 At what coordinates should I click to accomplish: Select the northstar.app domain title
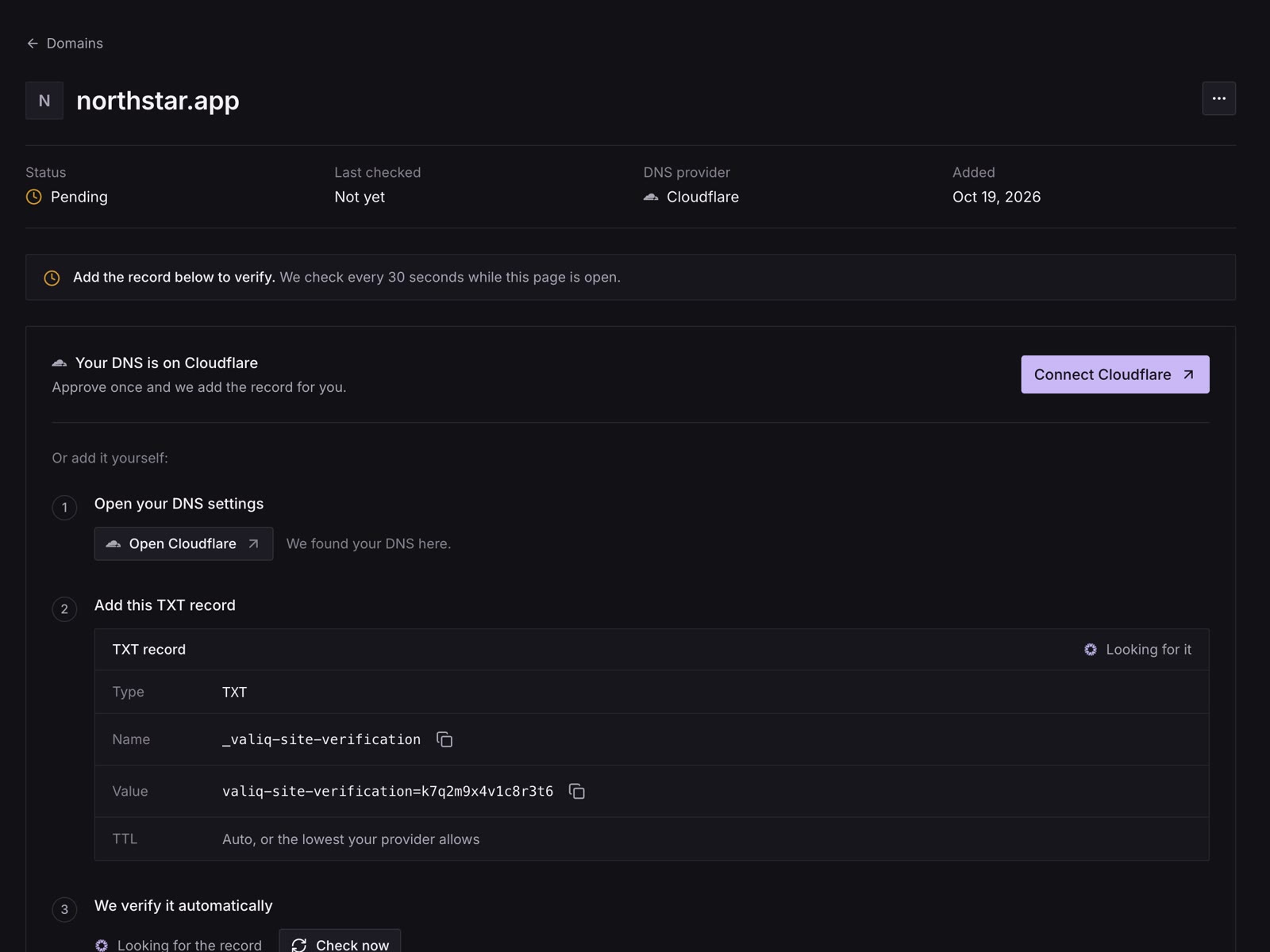(158, 101)
